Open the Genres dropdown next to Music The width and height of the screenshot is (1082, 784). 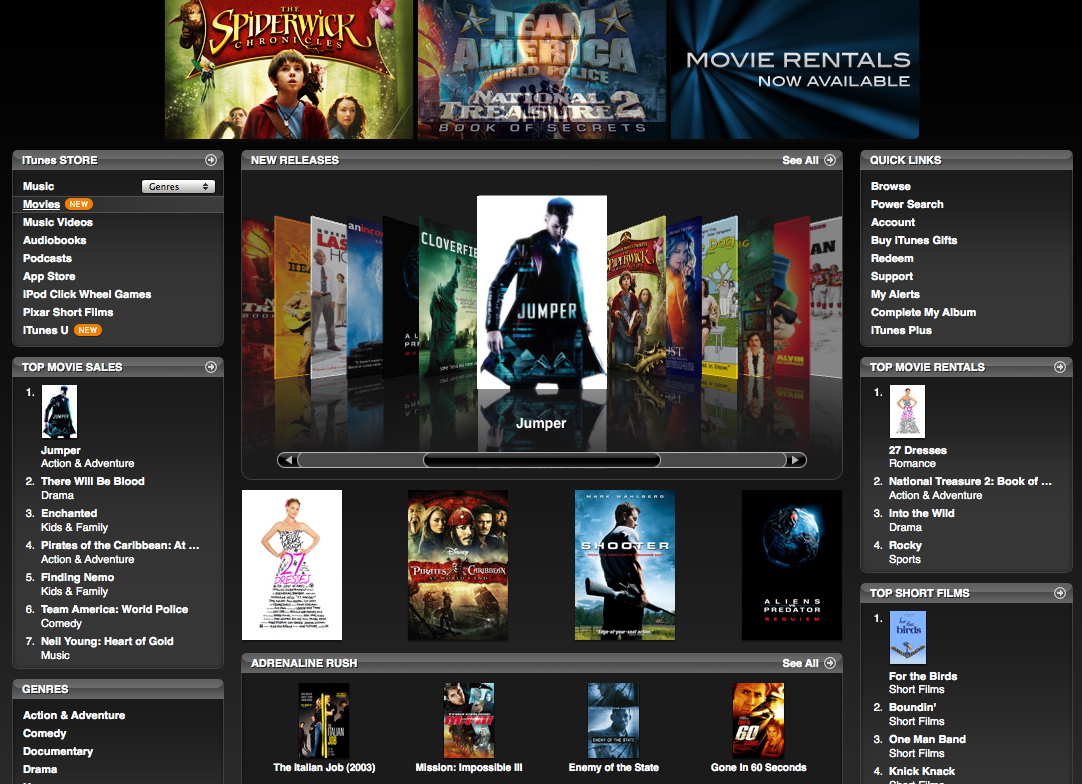coord(178,186)
